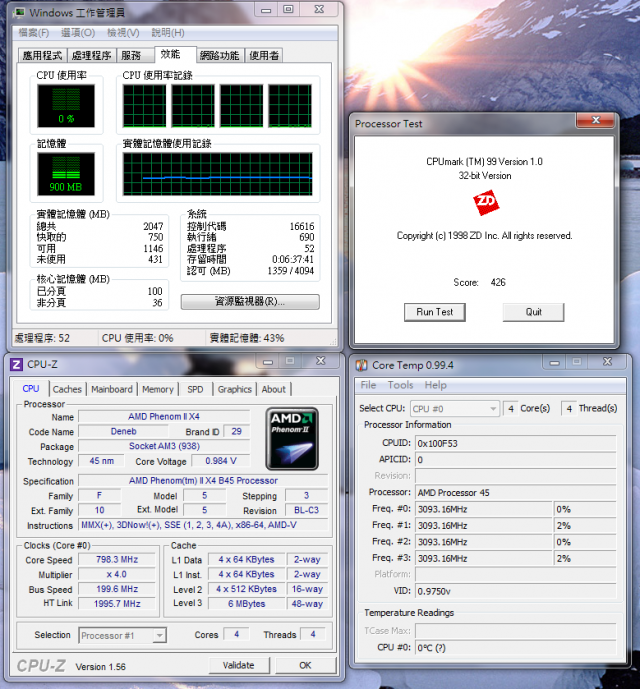Image resolution: width=640 pixels, height=690 pixels.
Task: Click the Core Voltage value 0.984 V
Action: click(221, 461)
